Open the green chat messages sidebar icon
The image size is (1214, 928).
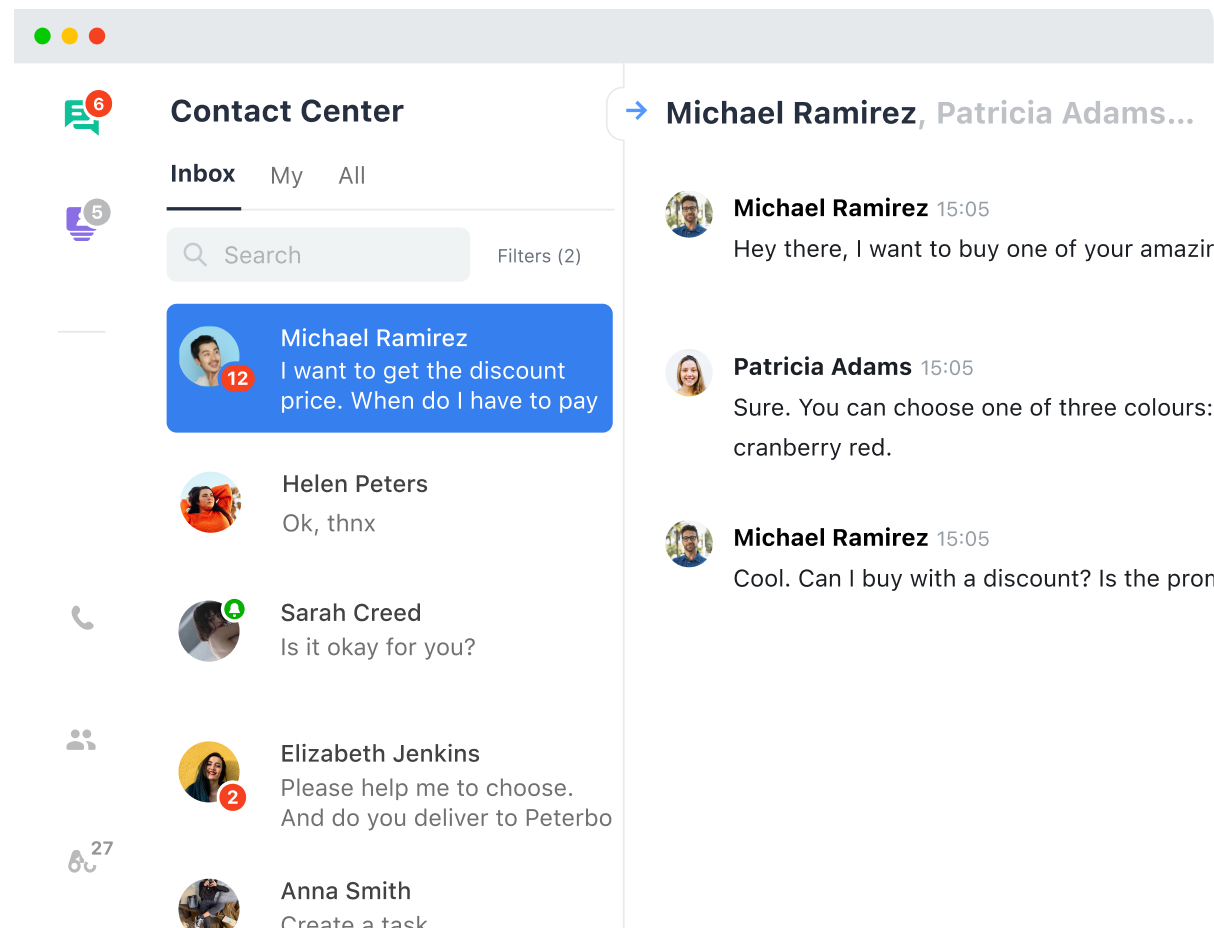82,116
